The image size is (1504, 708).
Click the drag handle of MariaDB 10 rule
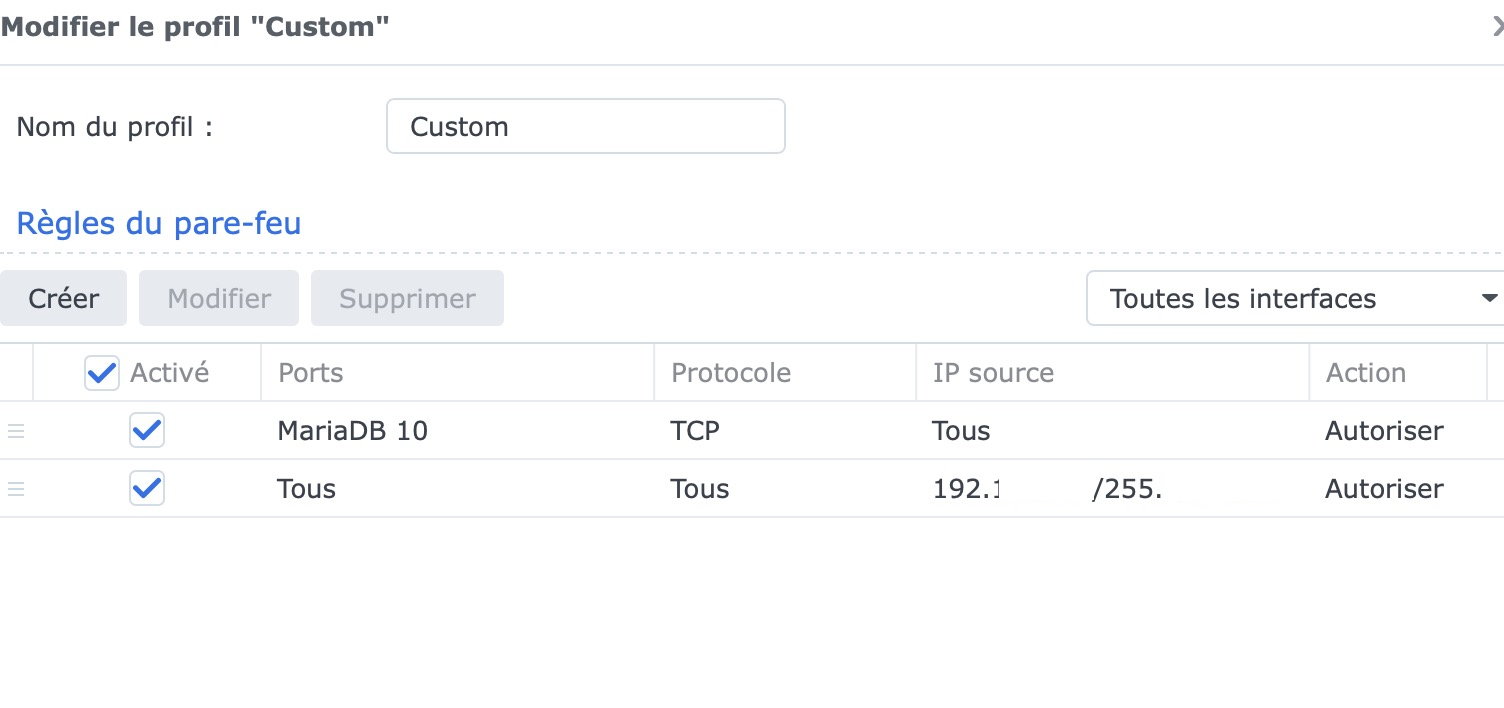click(16, 431)
